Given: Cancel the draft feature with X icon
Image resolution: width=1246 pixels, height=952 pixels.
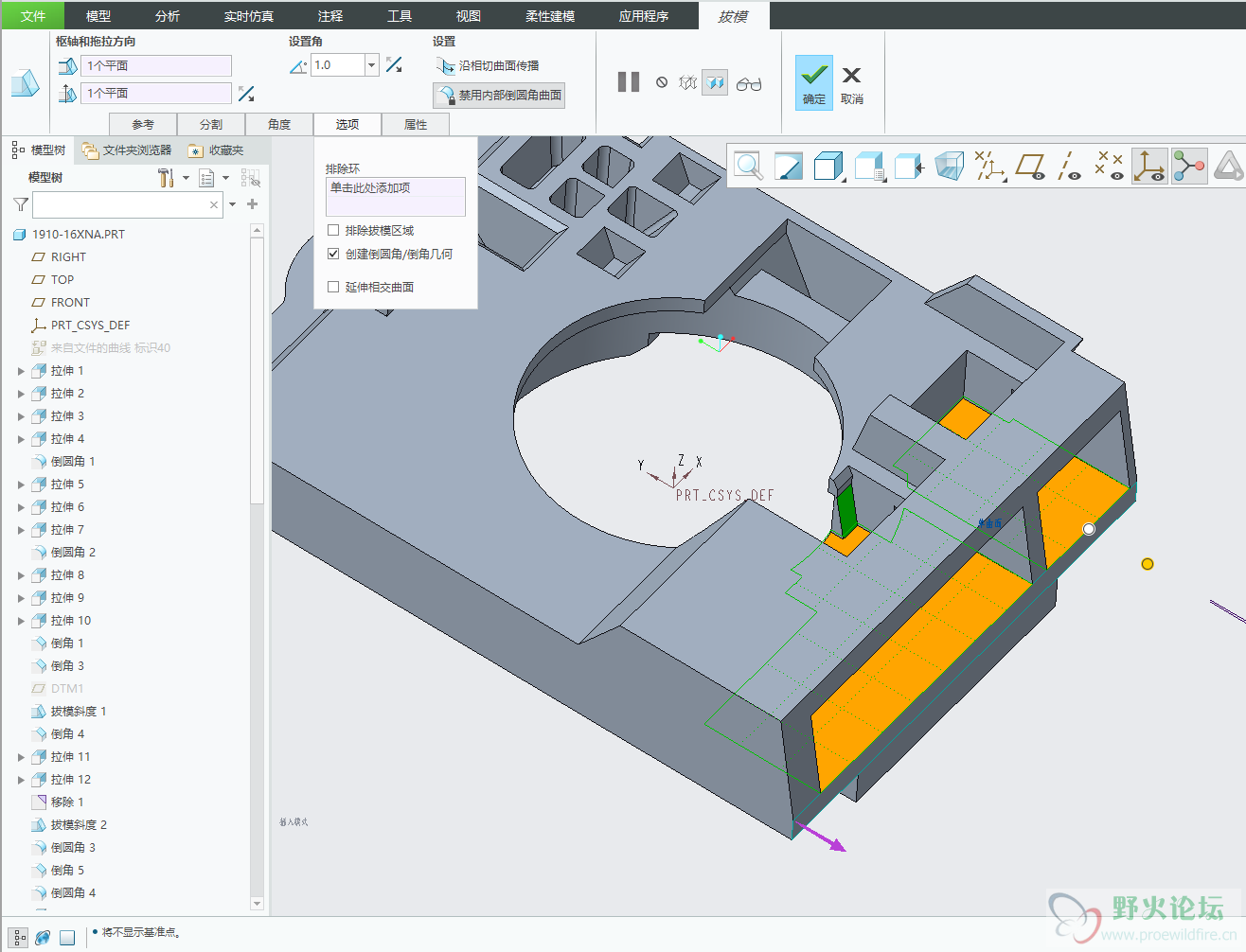Looking at the screenshot, I should pyautogui.click(x=851, y=81).
